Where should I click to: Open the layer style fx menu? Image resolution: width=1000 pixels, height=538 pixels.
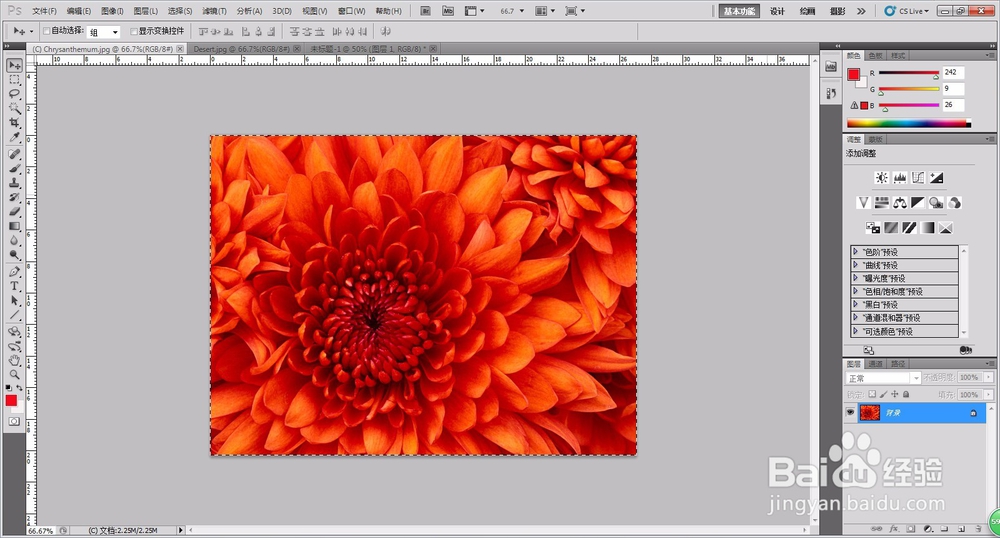pyautogui.click(x=893, y=529)
